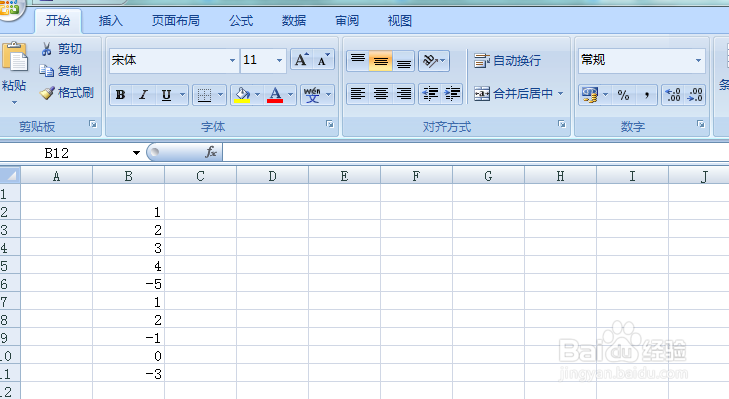Click the Copy (复制) button
The width and height of the screenshot is (729, 399).
(x=61, y=71)
